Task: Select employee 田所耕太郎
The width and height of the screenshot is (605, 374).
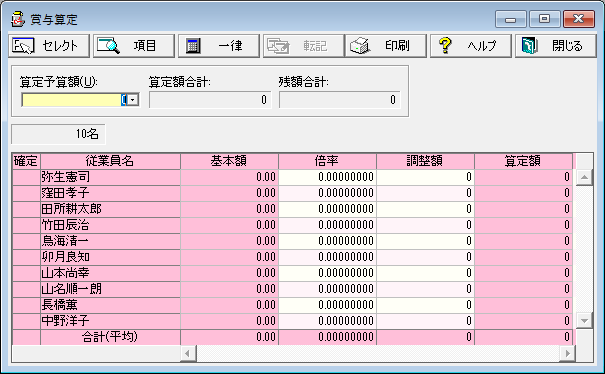Action: tap(110, 209)
